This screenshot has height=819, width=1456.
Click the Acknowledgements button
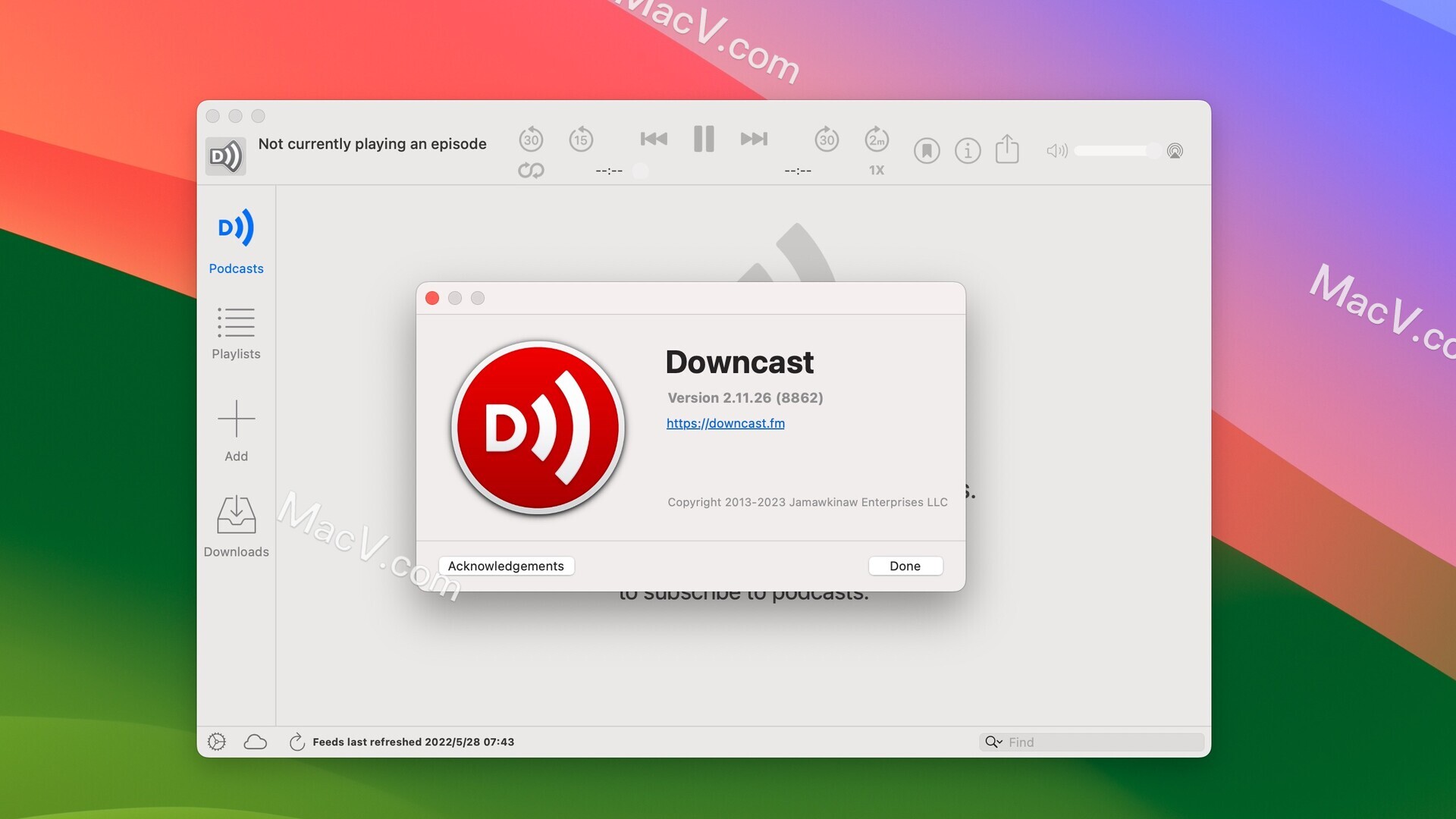[506, 566]
